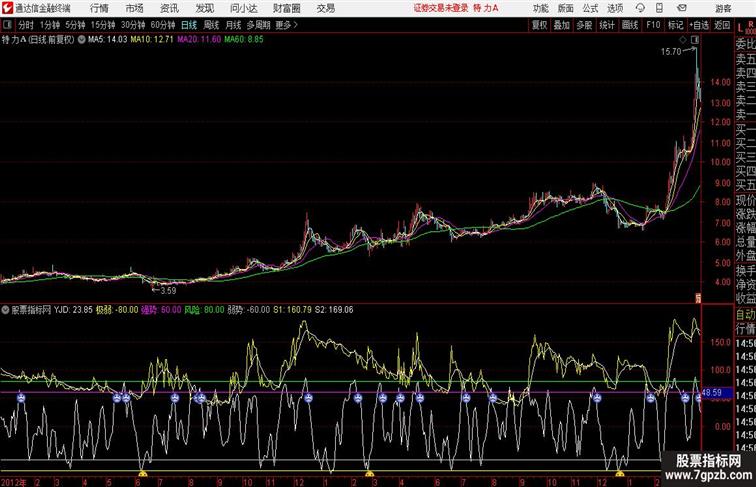Click the 证券交易未登录 login status
This screenshot has width=756, height=487.
coord(441,8)
